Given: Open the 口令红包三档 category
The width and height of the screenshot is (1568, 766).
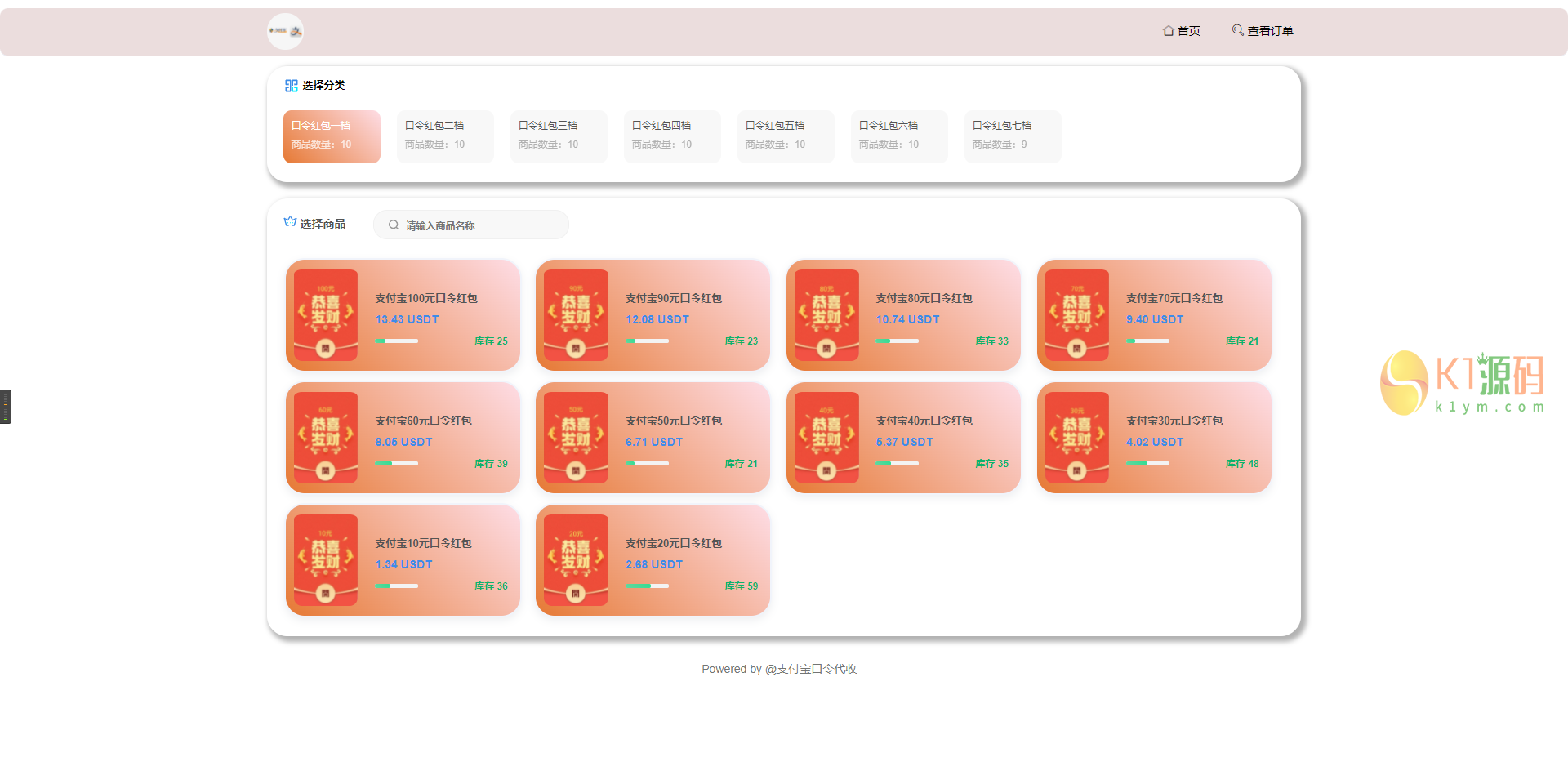Looking at the screenshot, I should coord(559,136).
